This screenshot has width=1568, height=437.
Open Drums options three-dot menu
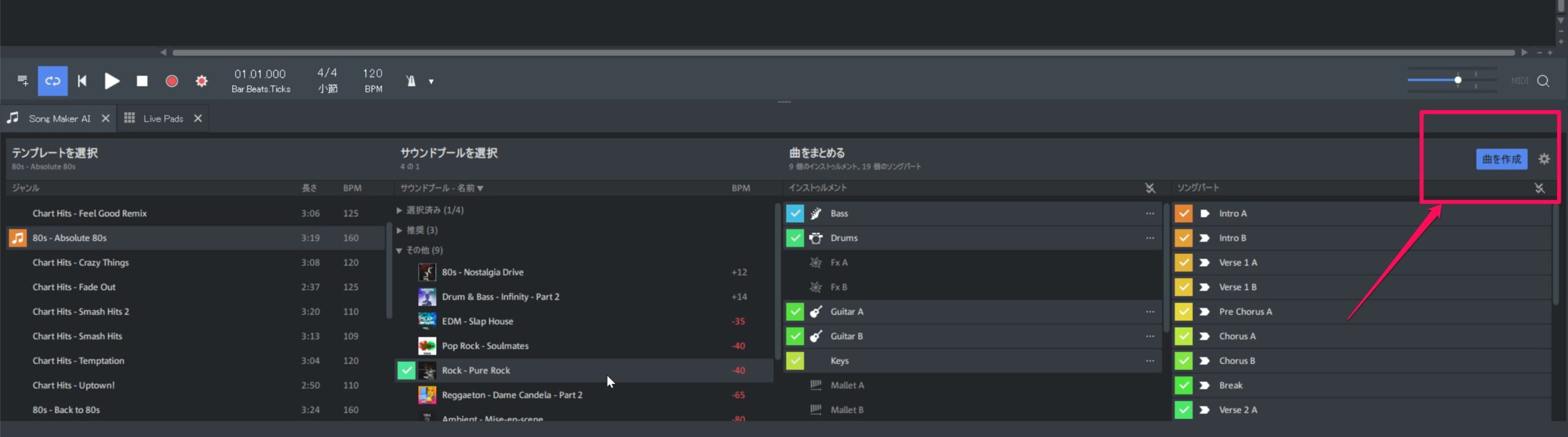[x=1150, y=238]
